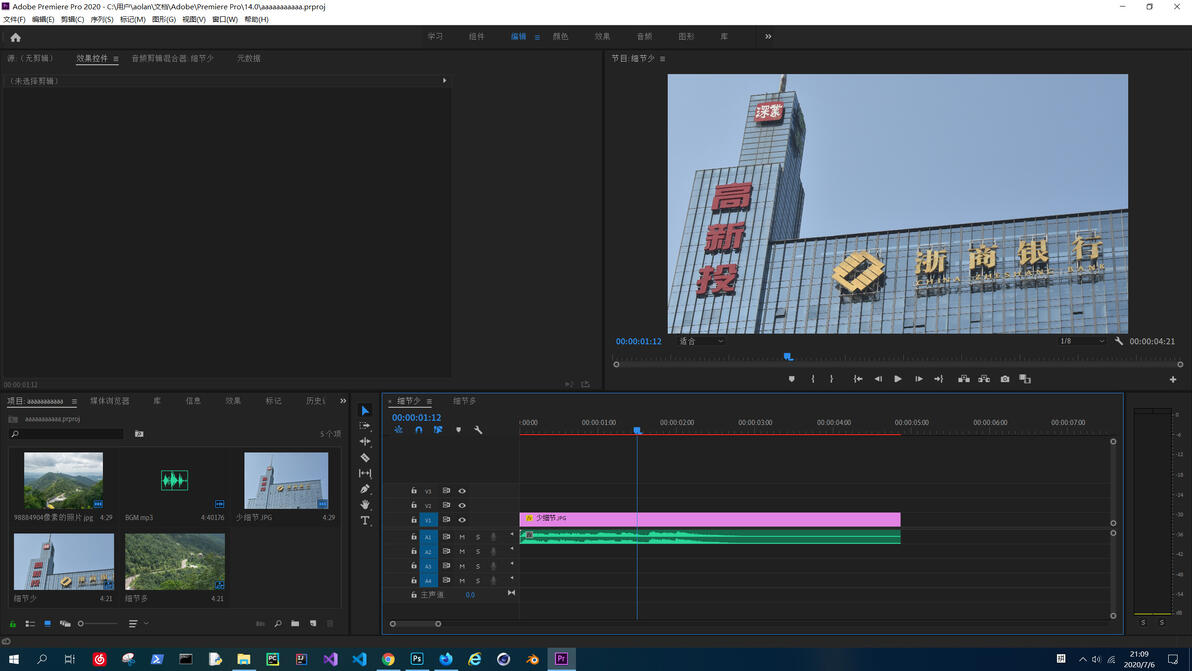Click the Extract button in program monitor
This screenshot has height=671, width=1192.
[x=984, y=378]
